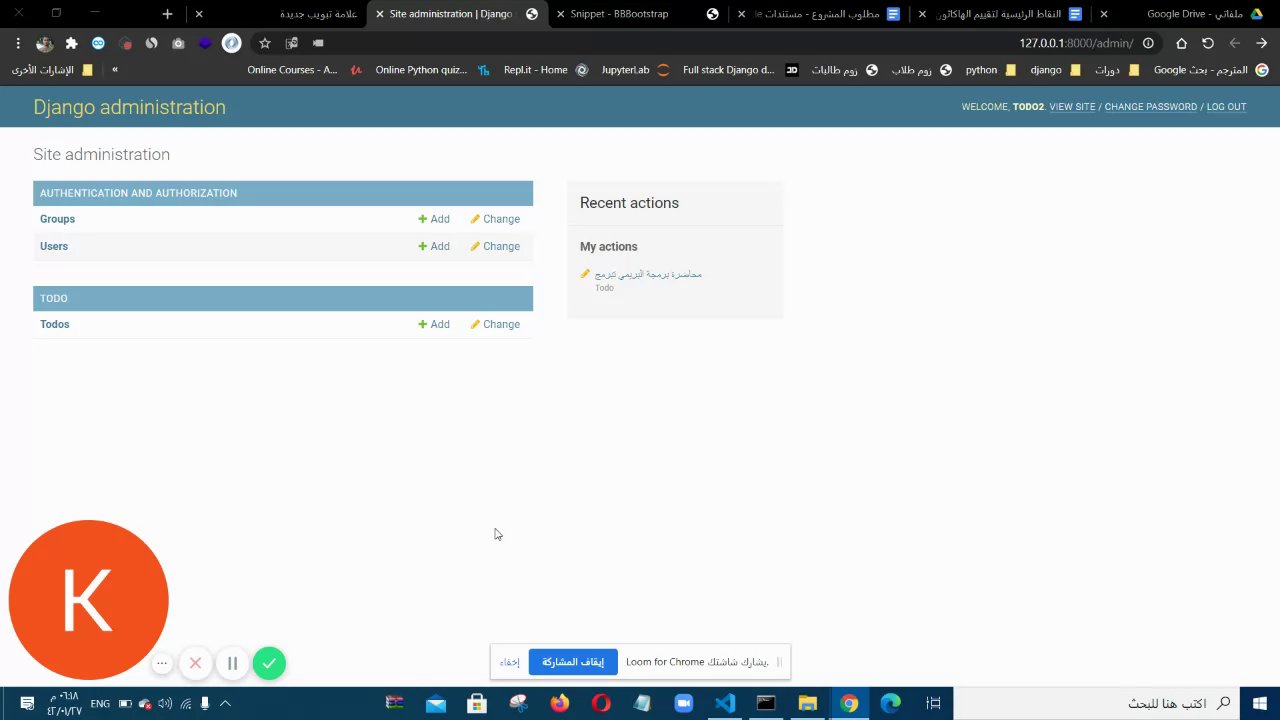
Task: Open the Authentication and Authorization section header
Action: (x=138, y=193)
